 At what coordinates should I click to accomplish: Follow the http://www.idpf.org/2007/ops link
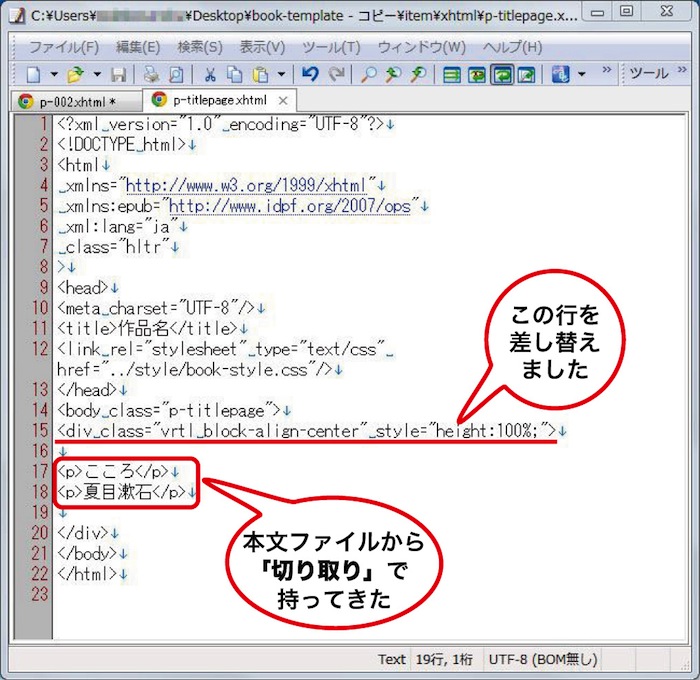(x=290, y=206)
